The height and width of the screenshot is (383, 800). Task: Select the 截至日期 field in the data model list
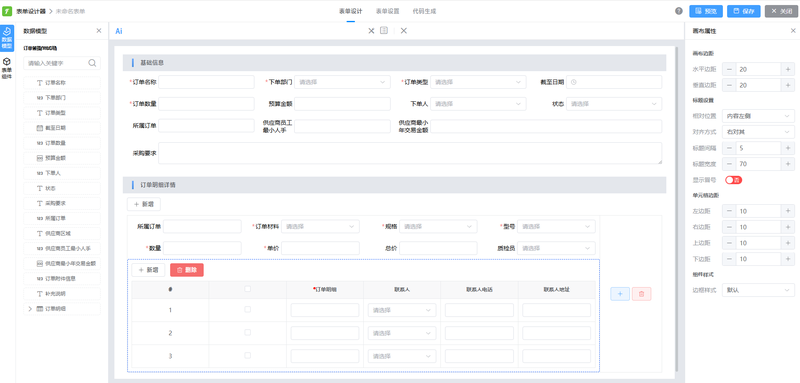[x=62, y=128]
